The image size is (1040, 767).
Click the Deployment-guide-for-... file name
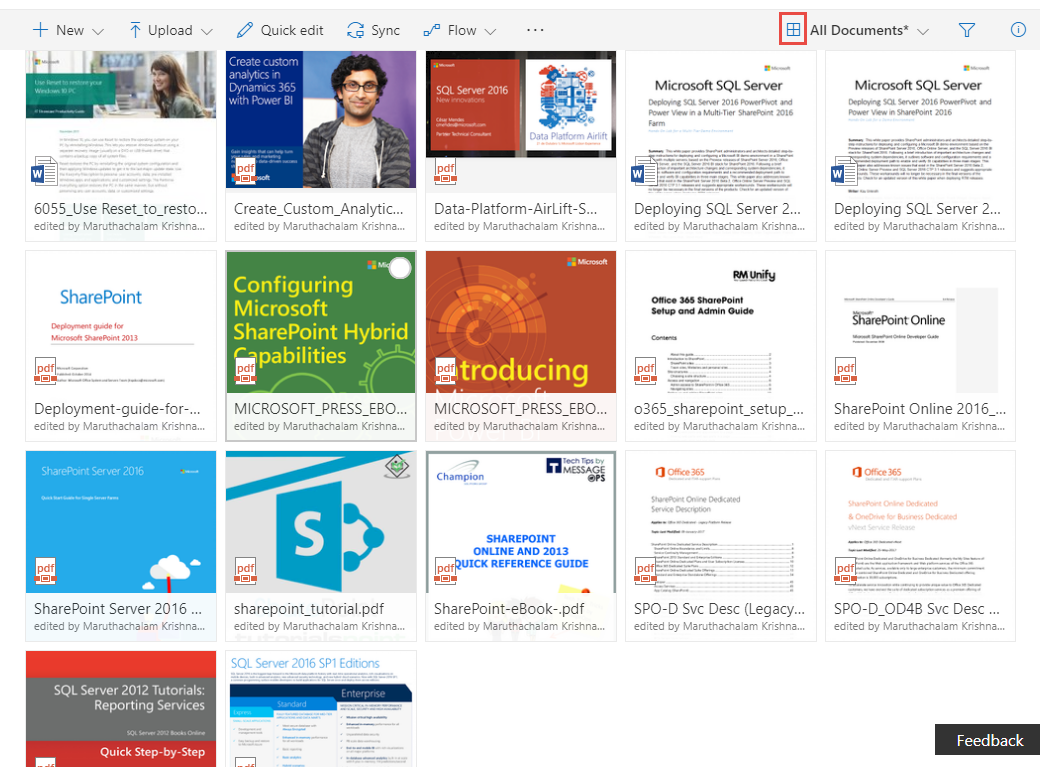tap(117, 409)
